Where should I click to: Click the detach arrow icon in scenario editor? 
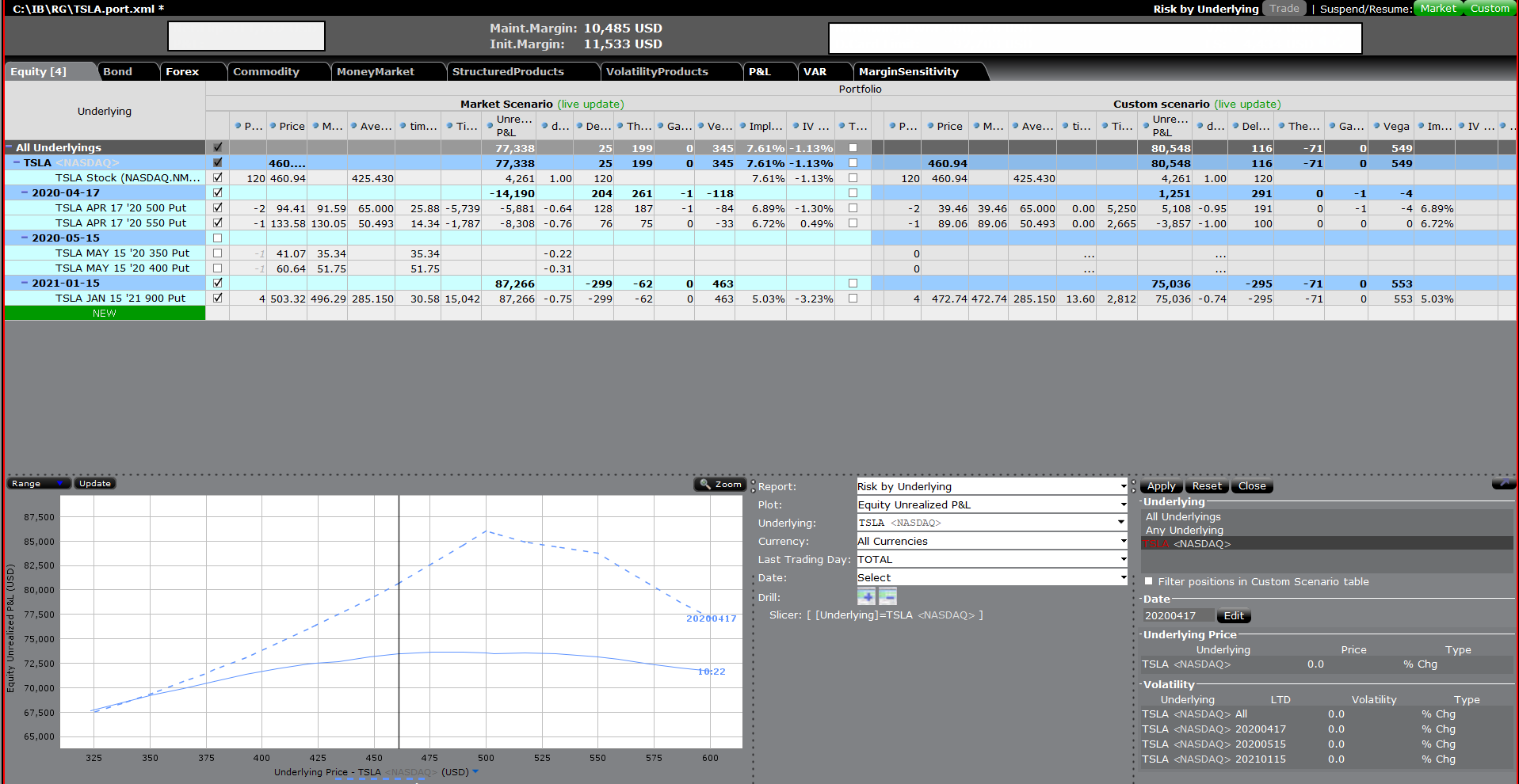click(x=1503, y=484)
